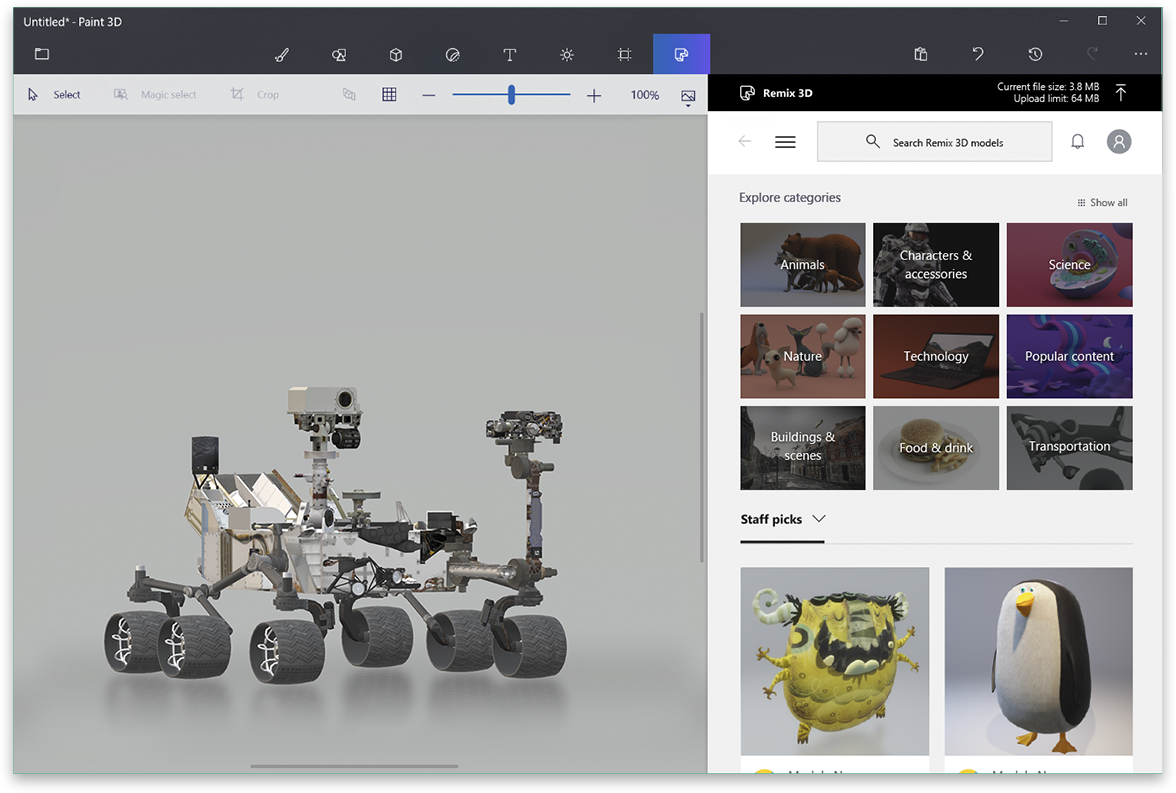This screenshot has width=1176, height=793.
Task: Activate the Select tool button
Action: coord(55,95)
